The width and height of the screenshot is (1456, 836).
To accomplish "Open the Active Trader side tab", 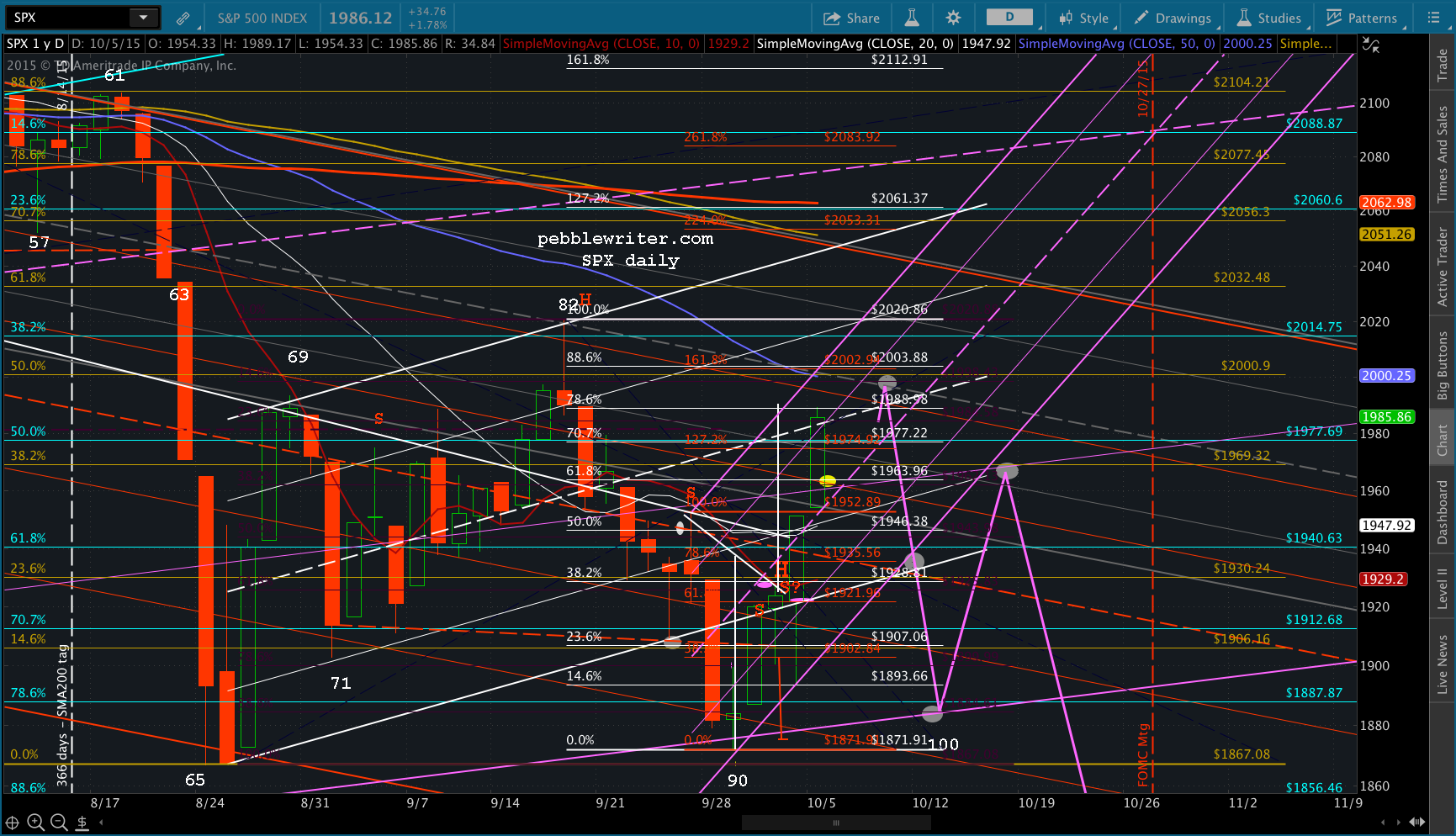I will (1443, 267).
